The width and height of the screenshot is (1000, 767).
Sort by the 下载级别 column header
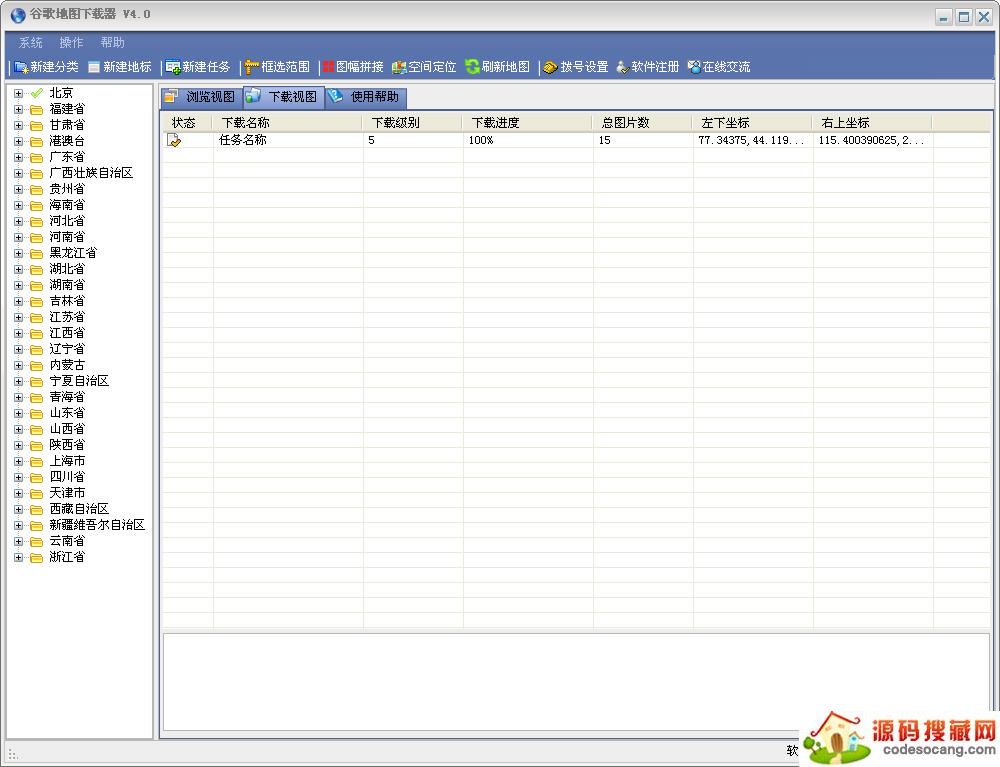click(x=413, y=122)
